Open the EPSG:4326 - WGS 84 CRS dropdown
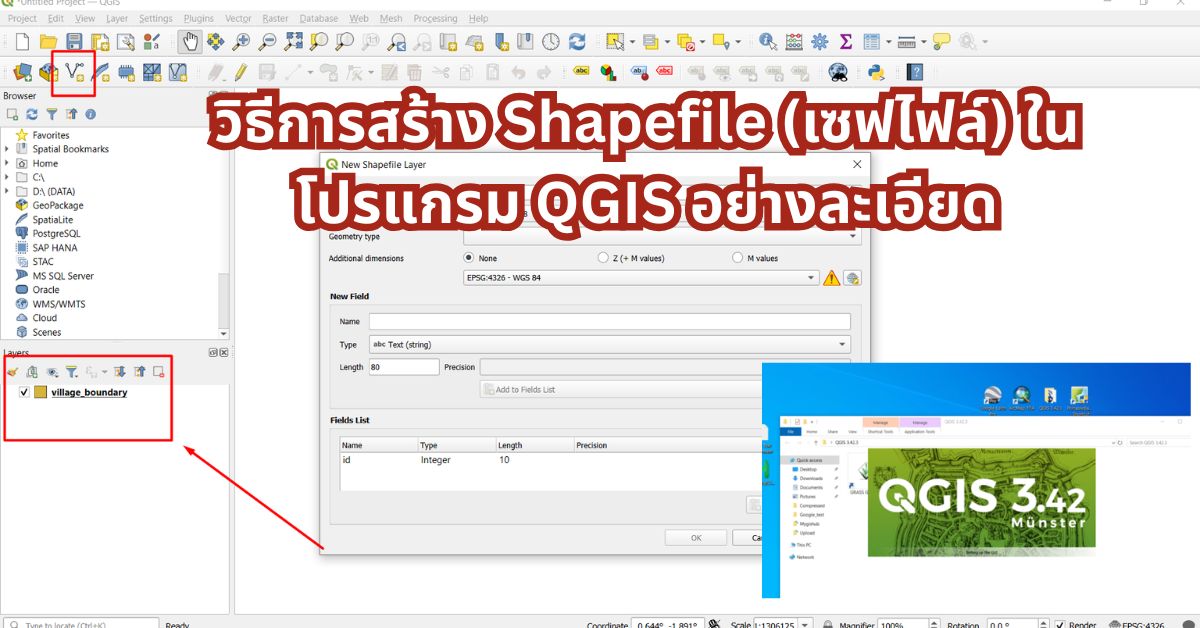The width and height of the screenshot is (1200, 628). (x=641, y=279)
